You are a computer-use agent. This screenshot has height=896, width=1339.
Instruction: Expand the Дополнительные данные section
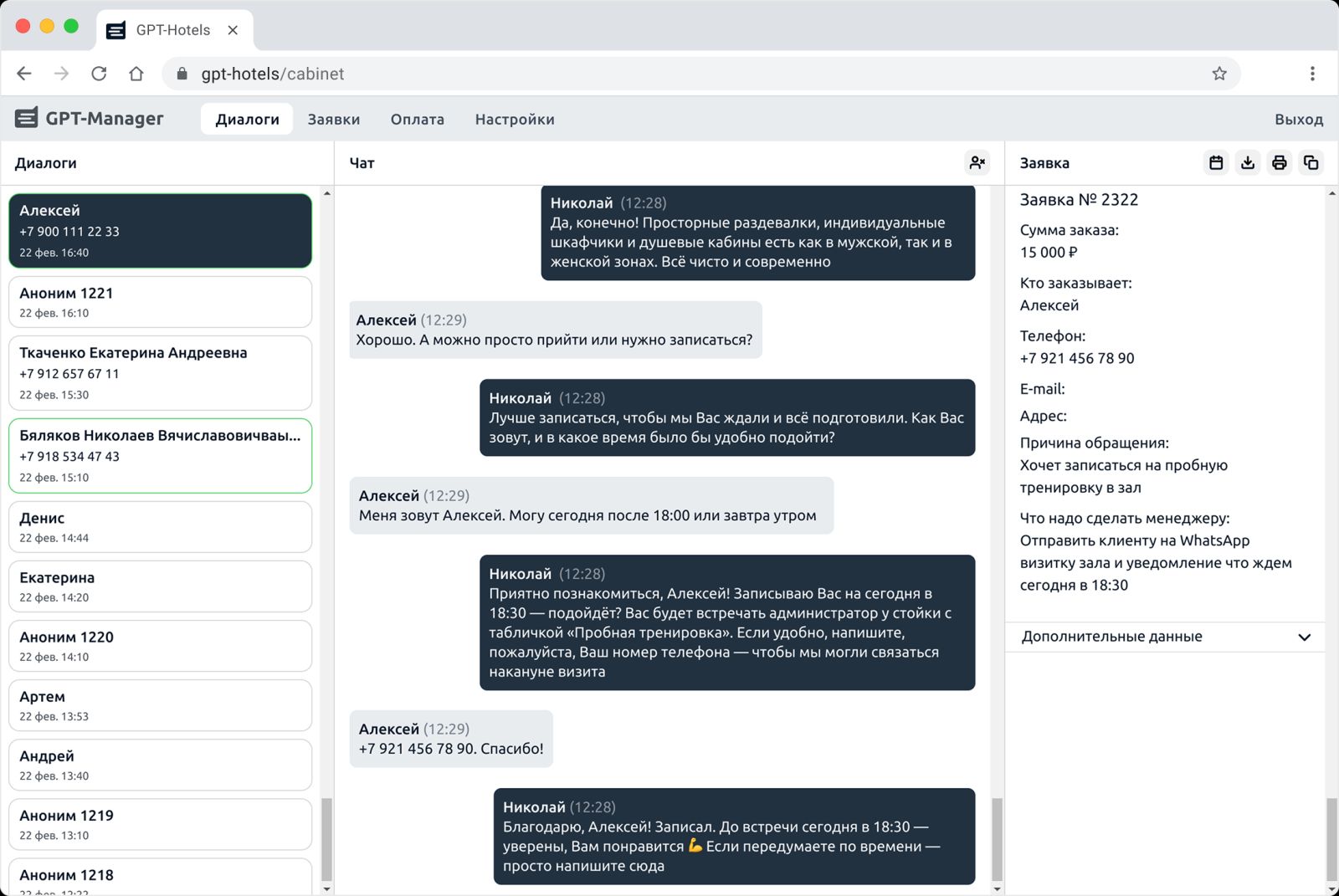[1164, 637]
